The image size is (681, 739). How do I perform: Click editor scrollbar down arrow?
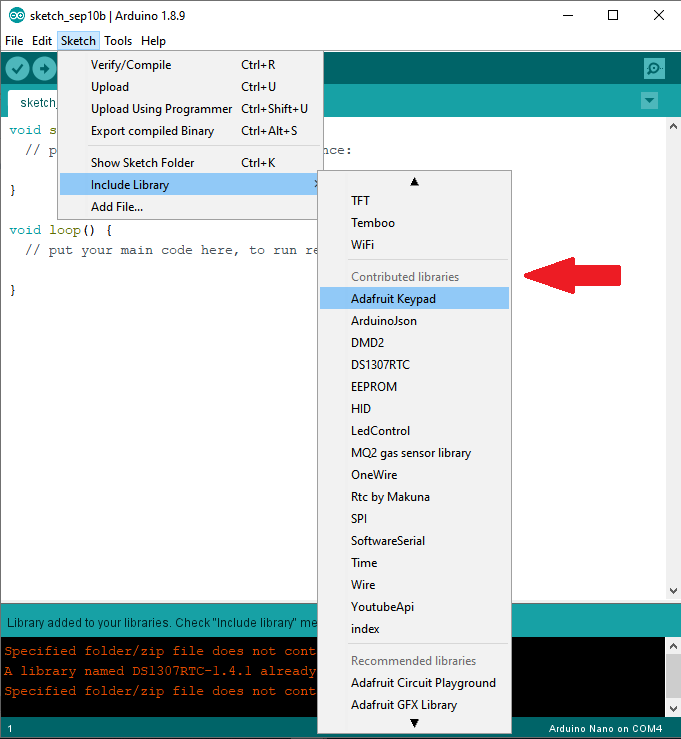(673, 591)
